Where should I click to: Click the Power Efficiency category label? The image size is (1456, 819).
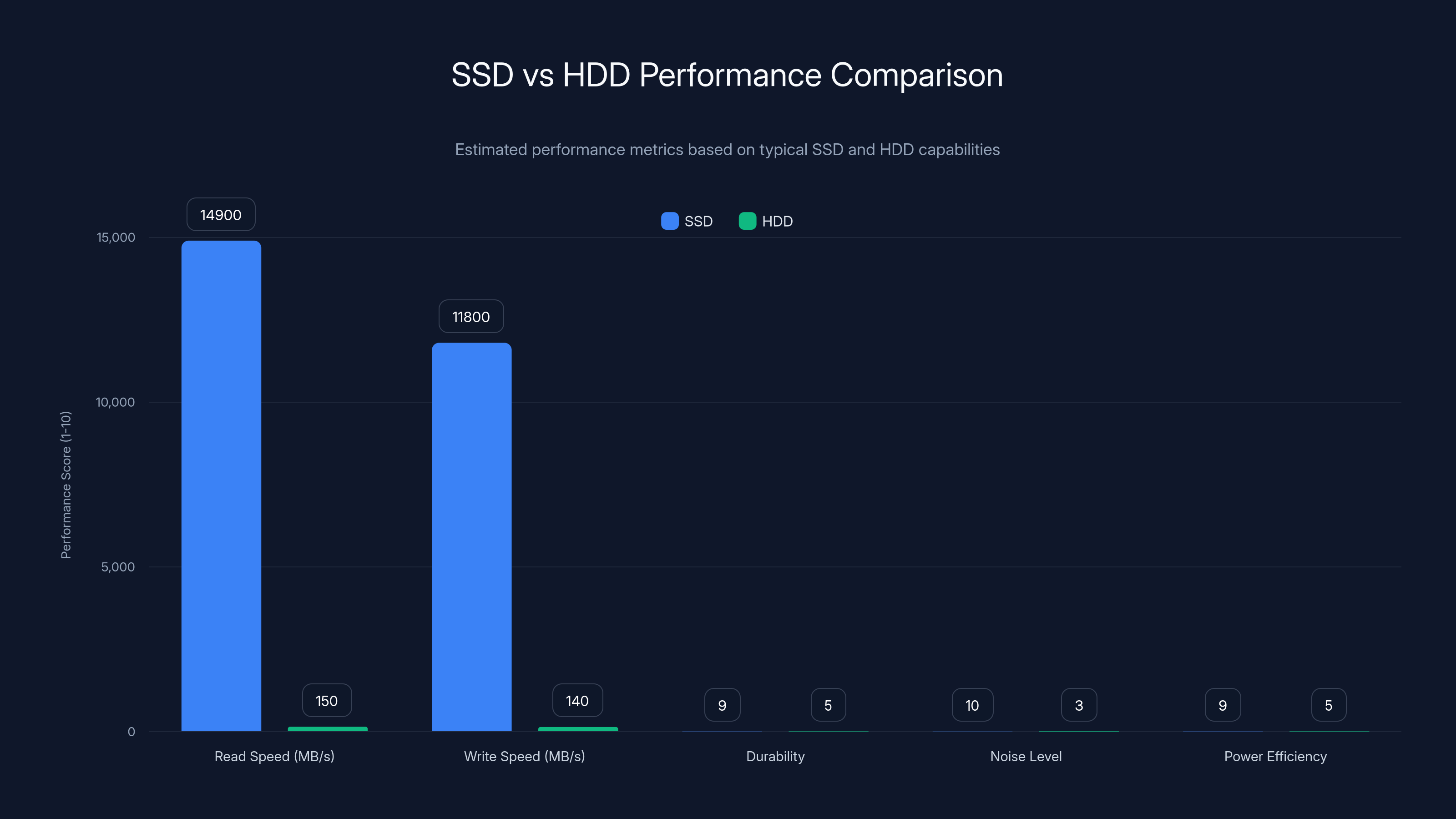click(1276, 757)
